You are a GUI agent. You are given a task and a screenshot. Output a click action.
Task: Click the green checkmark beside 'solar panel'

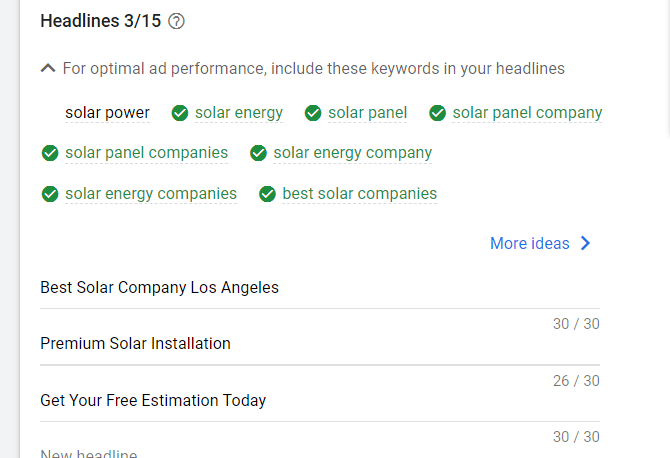[x=313, y=113]
